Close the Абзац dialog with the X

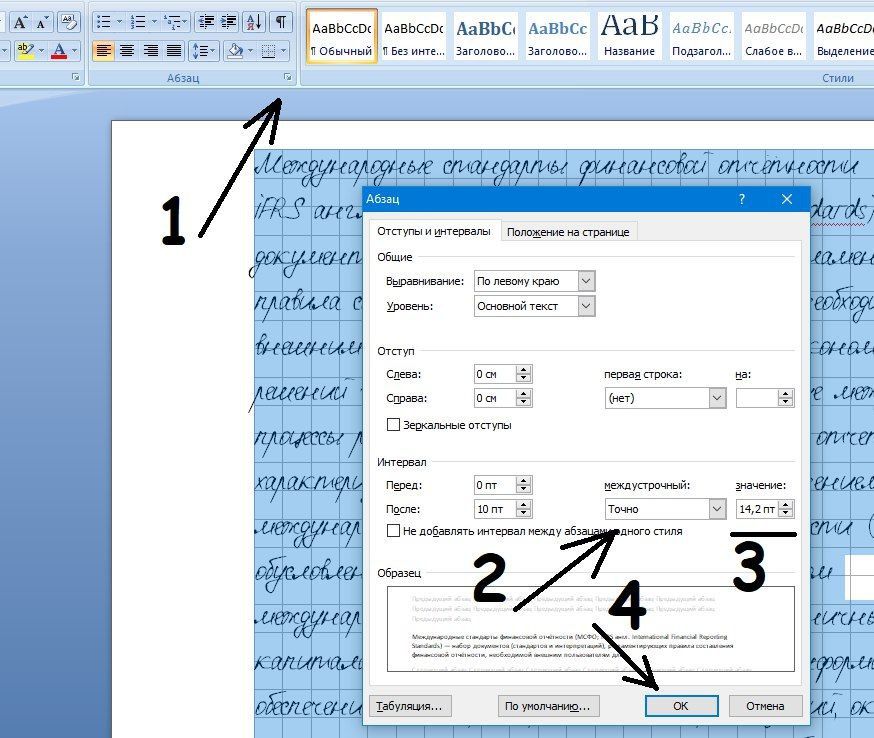point(786,199)
